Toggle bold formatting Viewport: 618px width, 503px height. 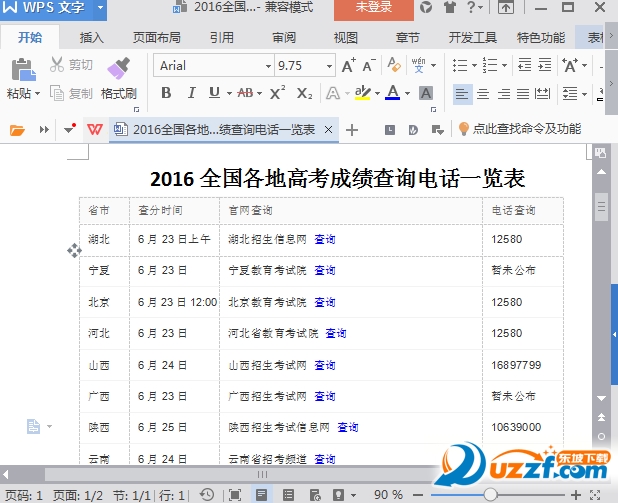pyautogui.click(x=166, y=93)
